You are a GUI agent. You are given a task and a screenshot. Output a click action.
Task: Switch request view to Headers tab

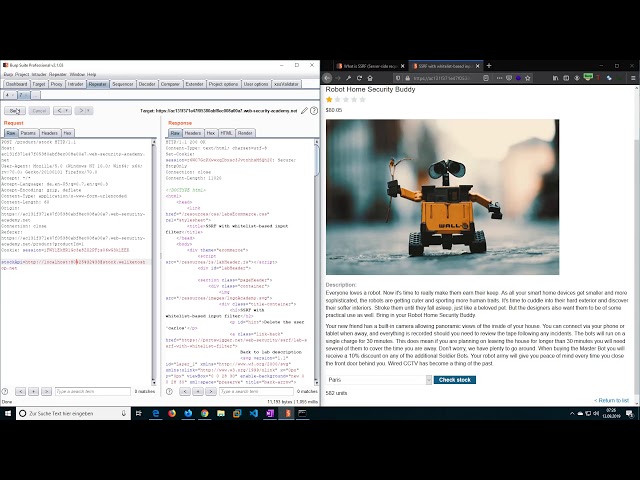[49, 133]
